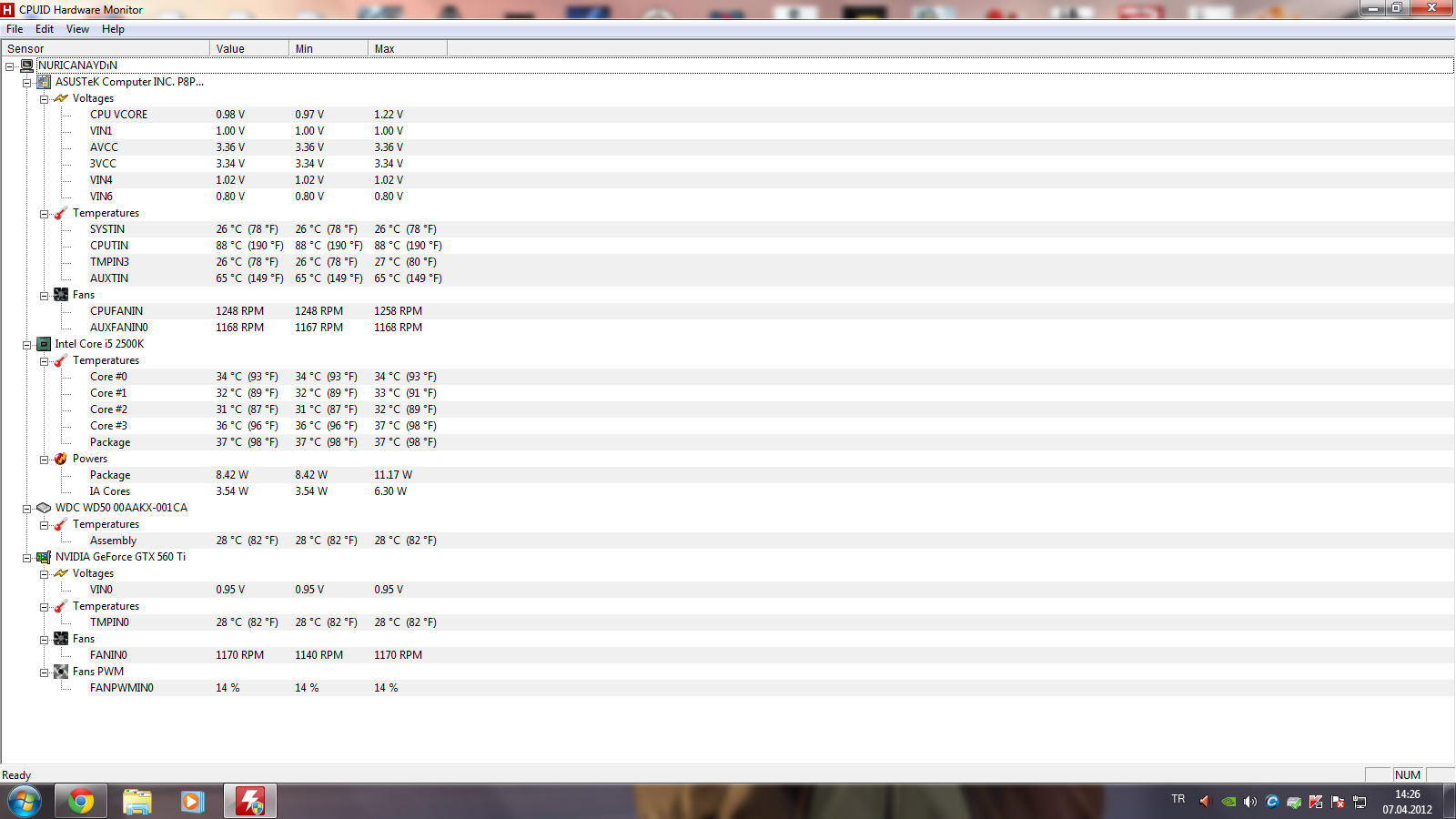
Task: Click the motherboard Fans icon
Action: pyautogui.click(x=61, y=295)
